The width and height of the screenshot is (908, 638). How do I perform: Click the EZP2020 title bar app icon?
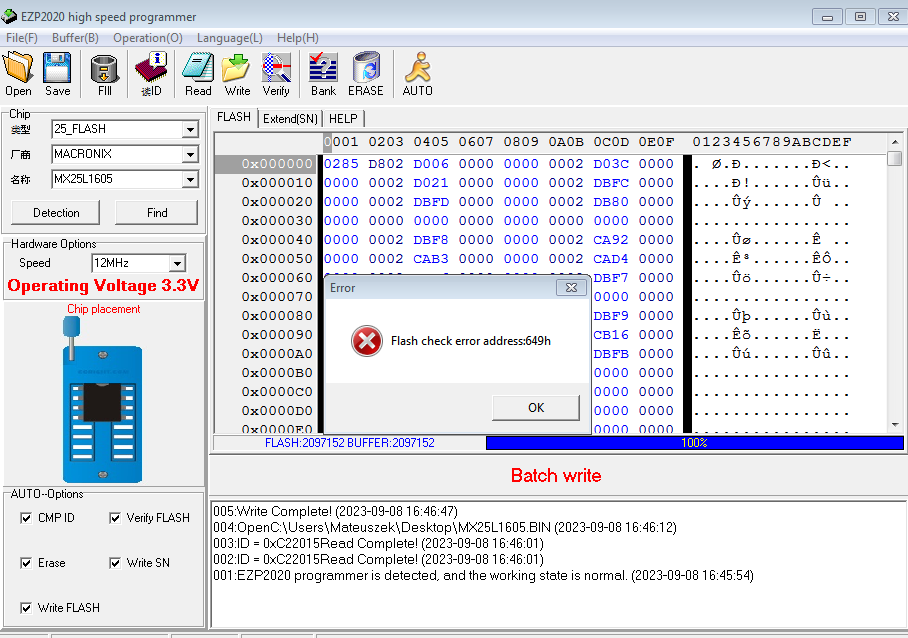tap(9, 16)
